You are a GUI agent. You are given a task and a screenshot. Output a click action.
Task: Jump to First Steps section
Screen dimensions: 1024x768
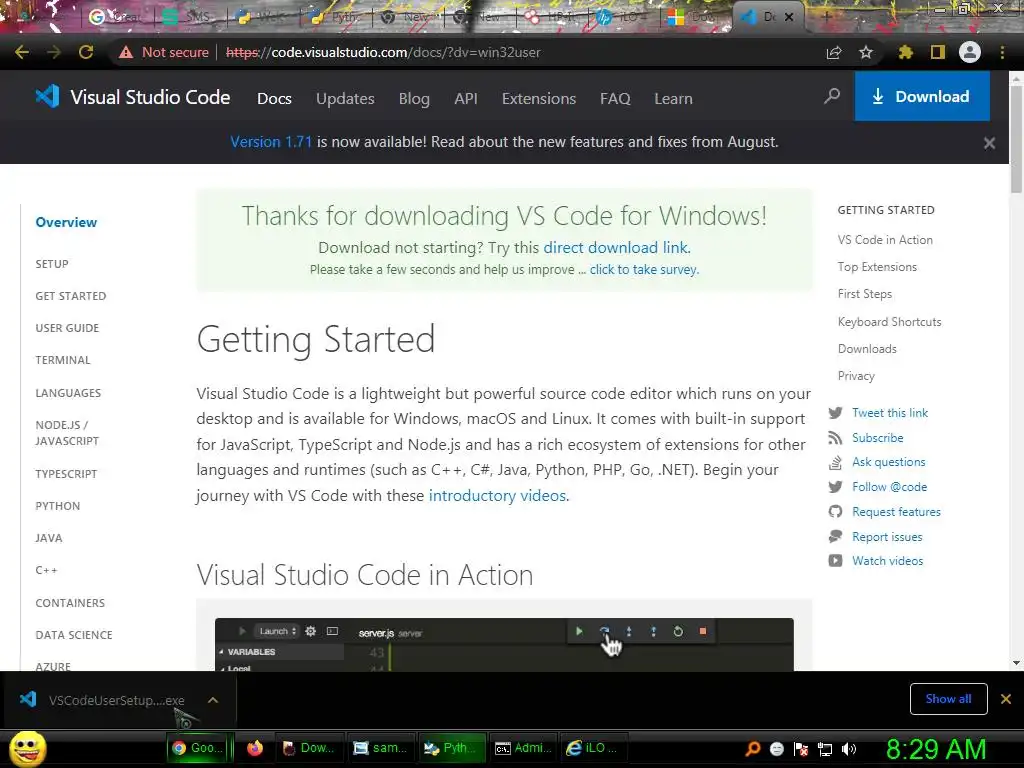tap(865, 294)
